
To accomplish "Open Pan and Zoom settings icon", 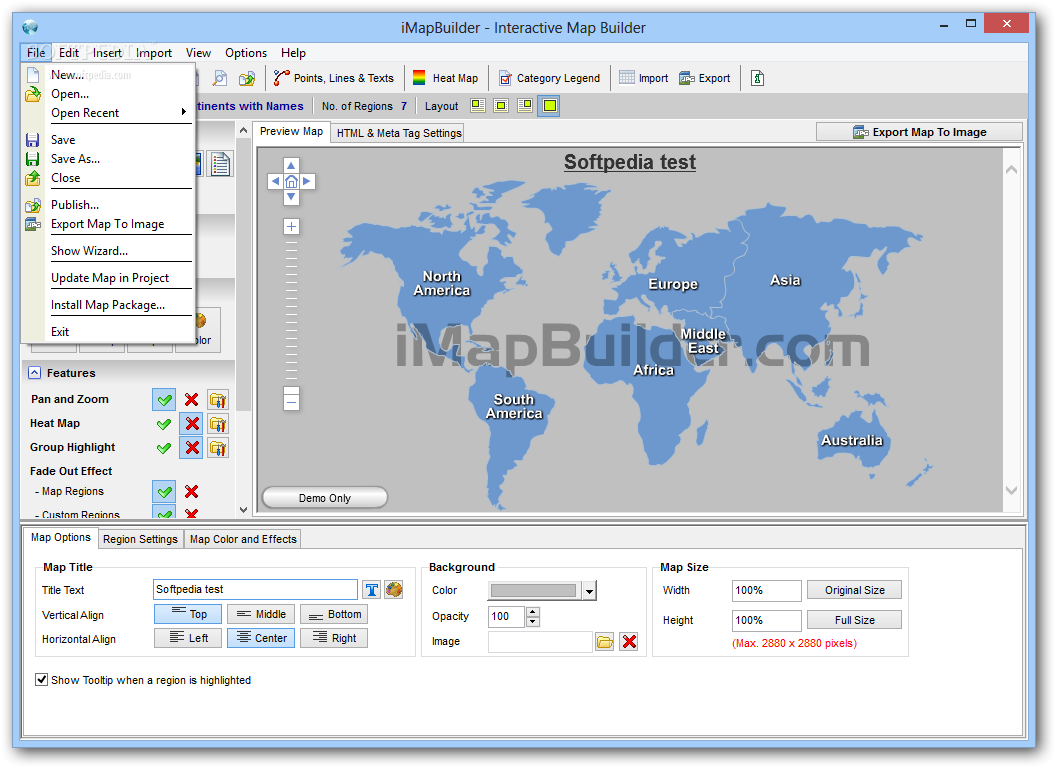I will (x=218, y=399).
